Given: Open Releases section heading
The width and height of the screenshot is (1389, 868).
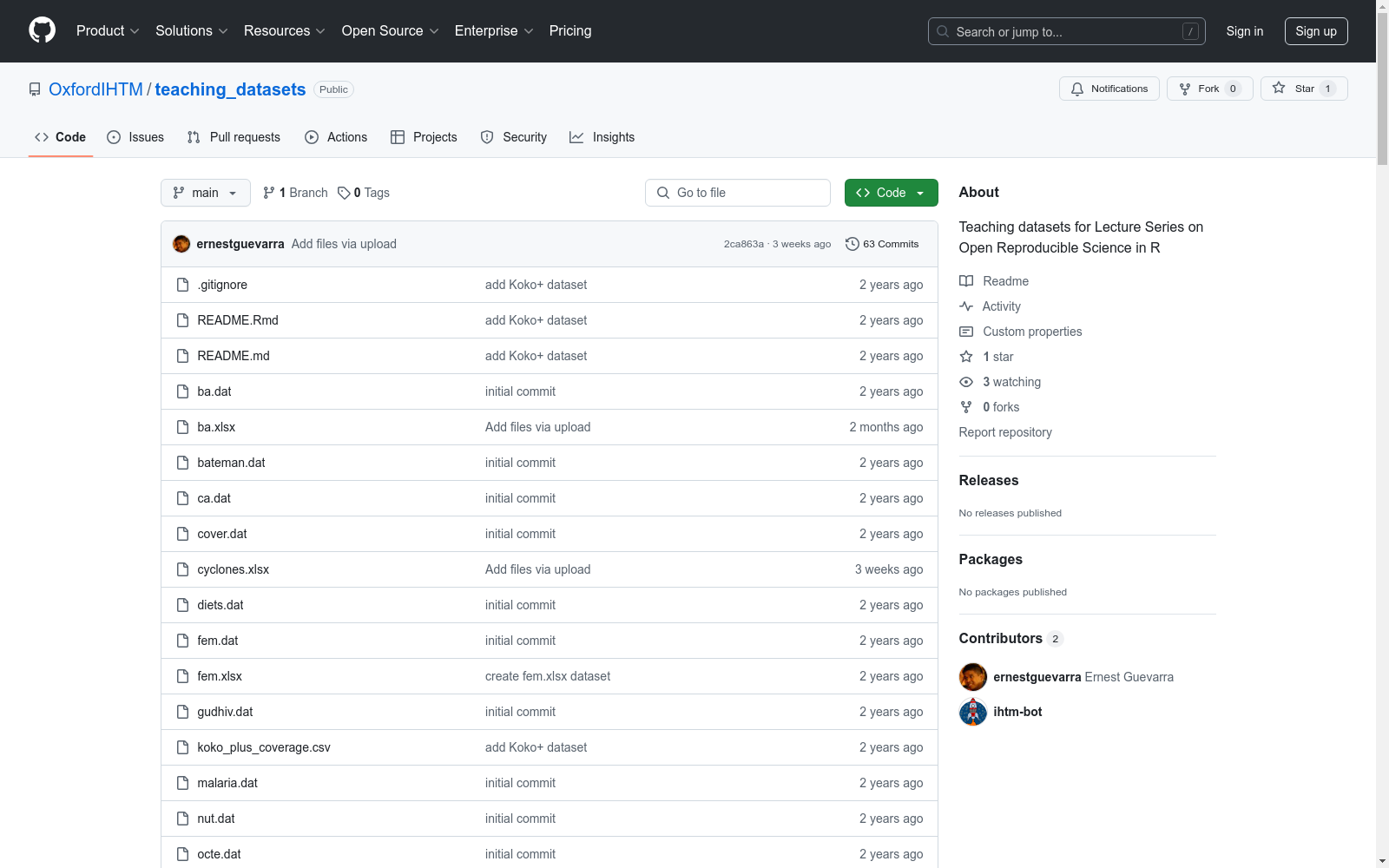Looking at the screenshot, I should coord(989,480).
